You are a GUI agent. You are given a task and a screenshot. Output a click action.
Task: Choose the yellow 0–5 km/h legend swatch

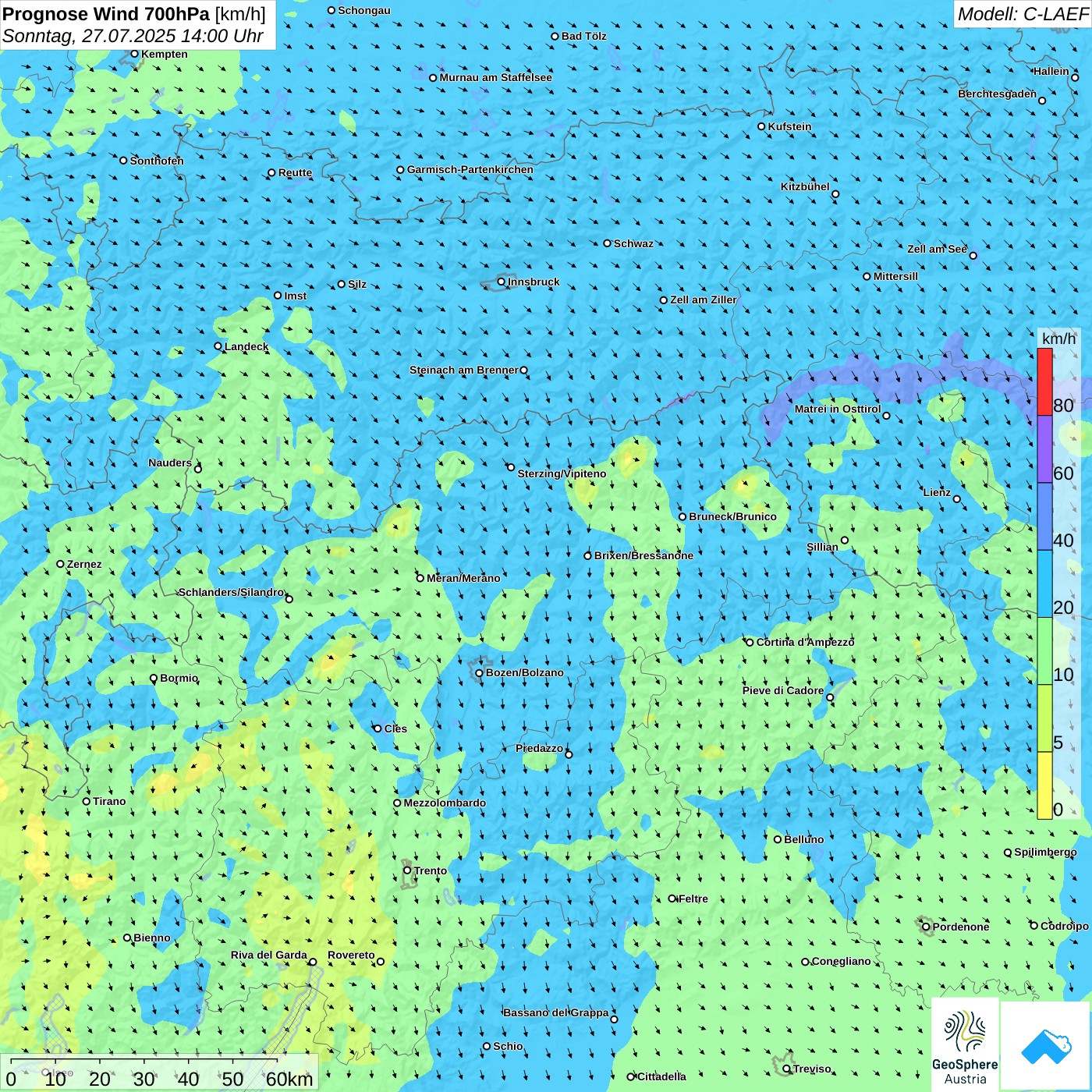[x=1044, y=785]
